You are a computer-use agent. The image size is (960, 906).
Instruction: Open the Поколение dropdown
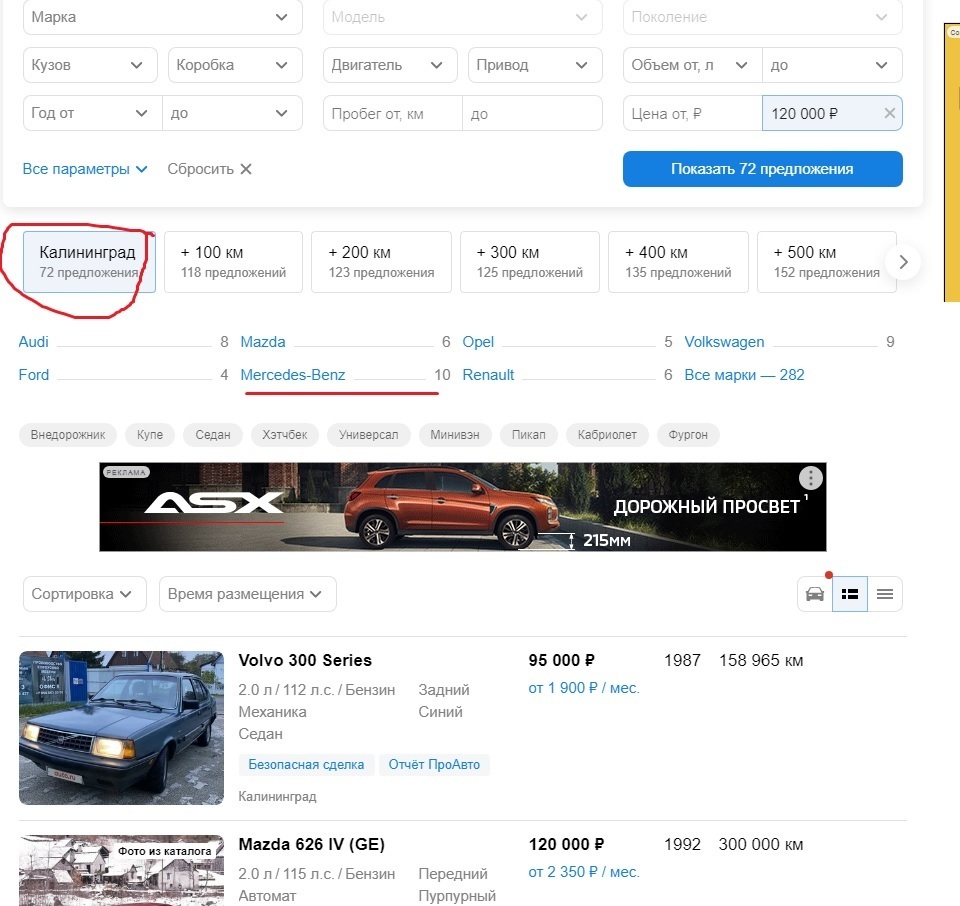click(x=763, y=17)
